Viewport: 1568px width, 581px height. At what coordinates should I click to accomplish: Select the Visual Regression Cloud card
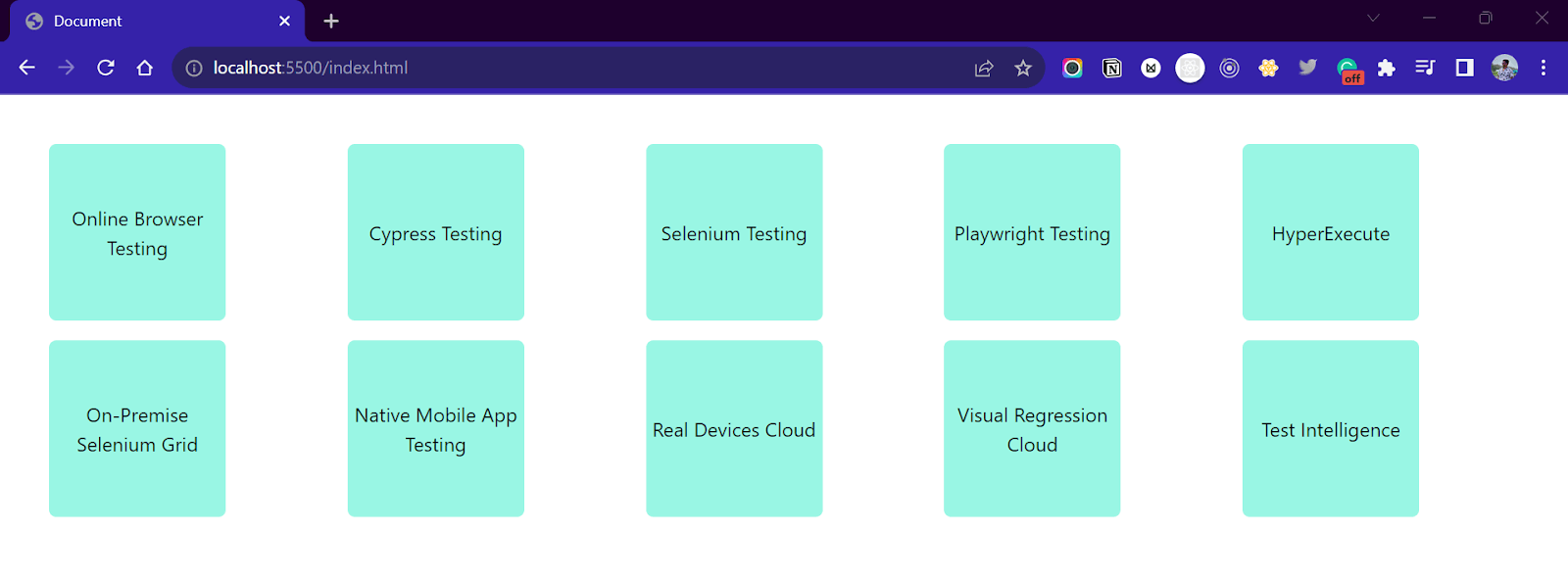(1032, 428)
